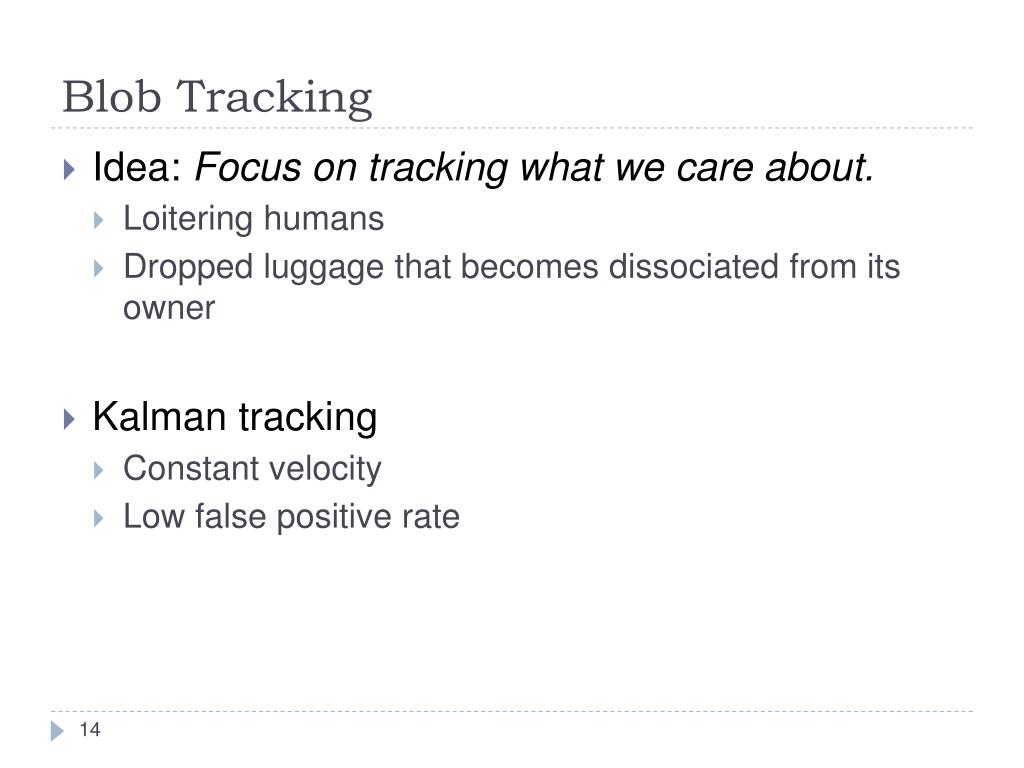This screenshot has height=768, width=1024.
Task: Click the arrow bullet before Dropped luggage
Action: tap(99, 268)
